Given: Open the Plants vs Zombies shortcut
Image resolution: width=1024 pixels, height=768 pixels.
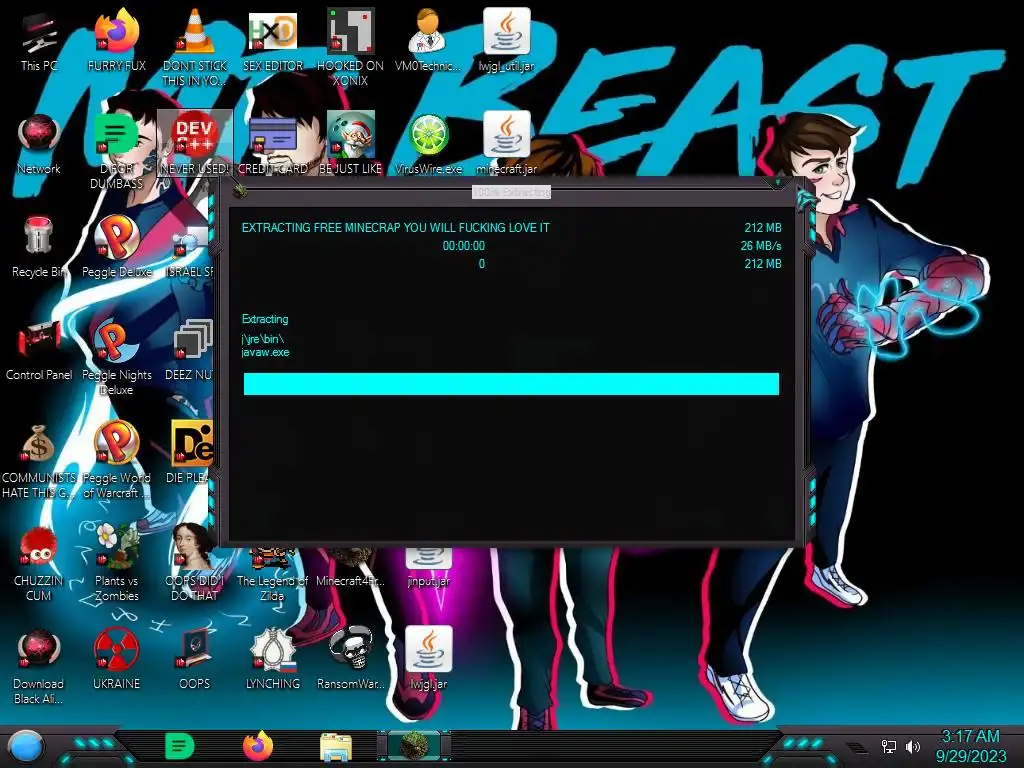Looking at the screenshot, I should point(116,563).
